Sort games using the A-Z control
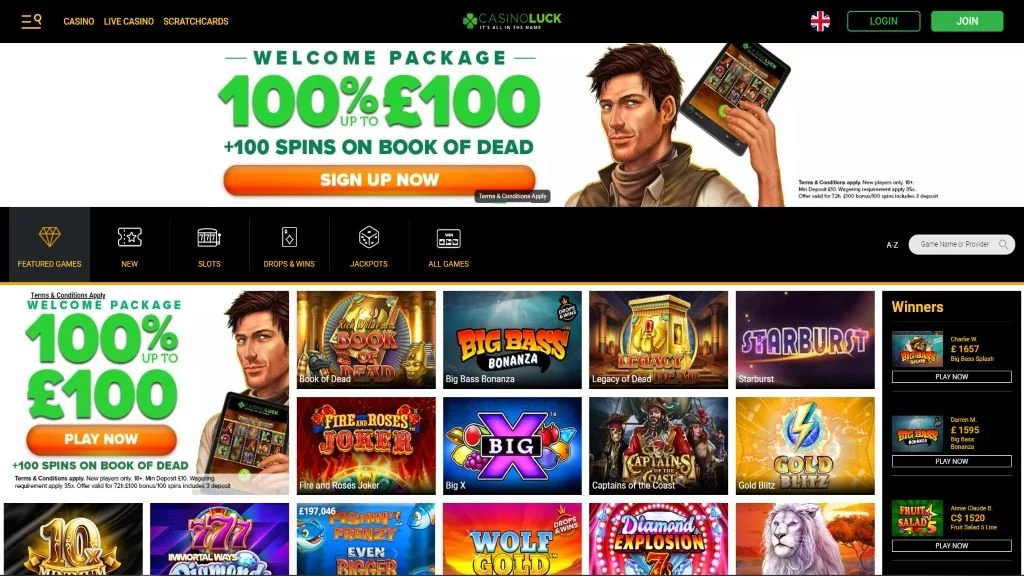Viewport: 1024px width, 576px height. pos(892,245)
